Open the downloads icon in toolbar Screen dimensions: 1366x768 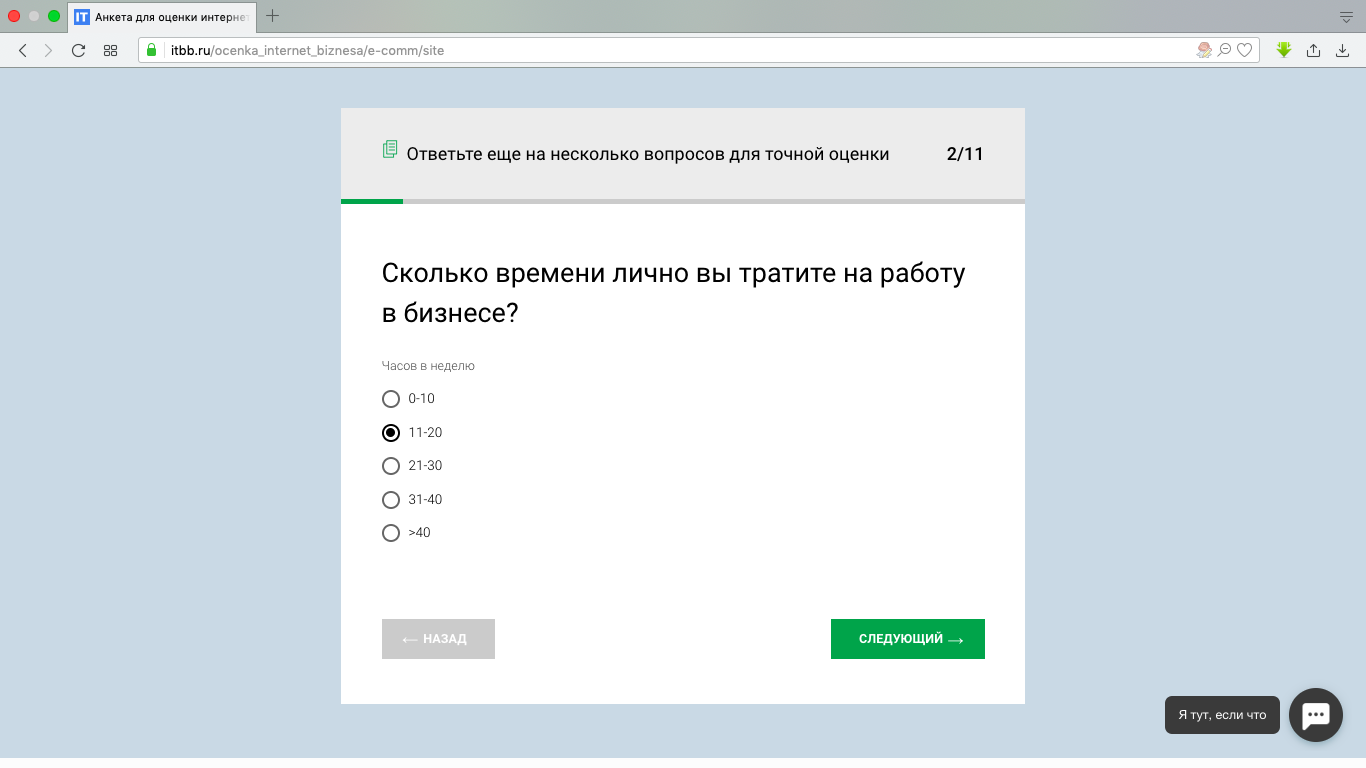(x=1343, y=50)
